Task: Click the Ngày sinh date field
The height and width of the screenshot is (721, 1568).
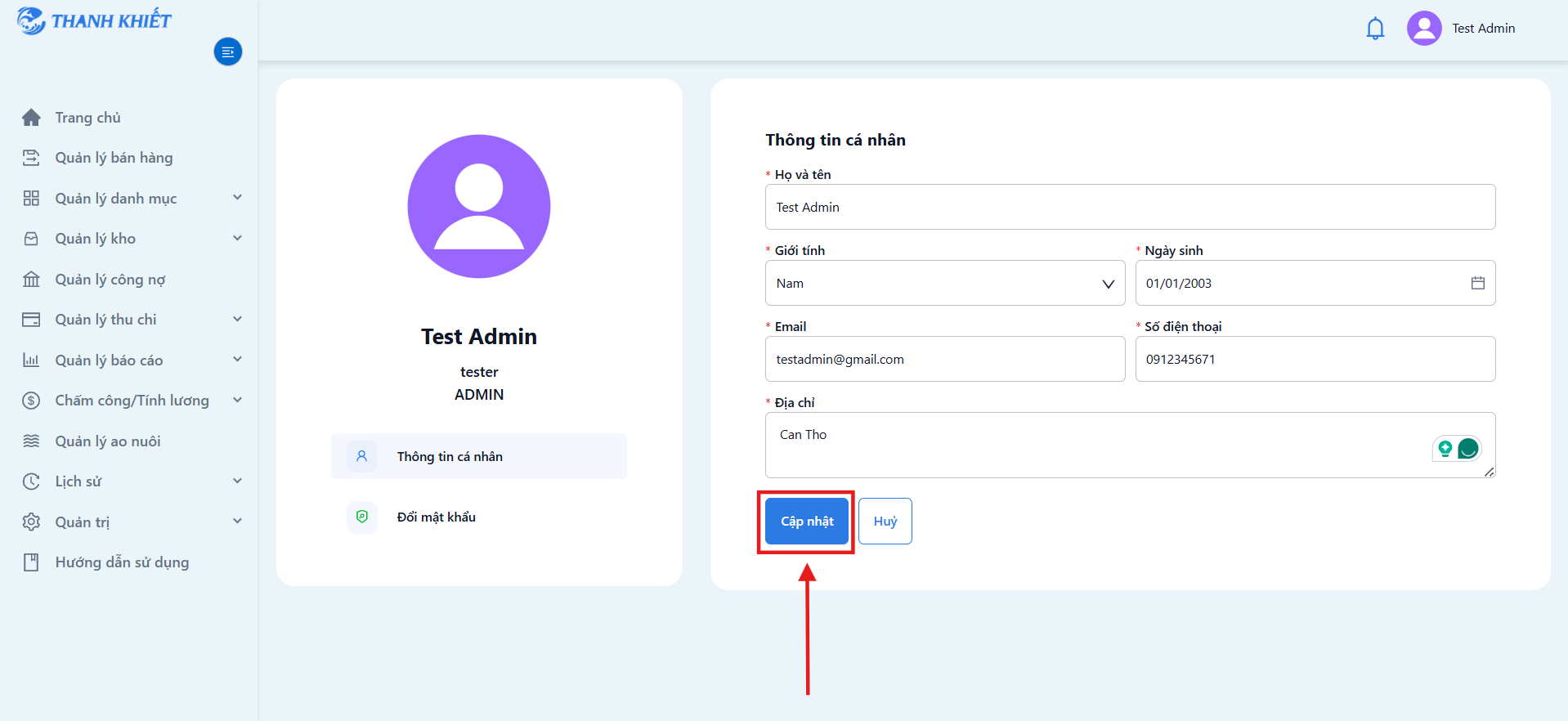Action: [x=1315, y=283]
